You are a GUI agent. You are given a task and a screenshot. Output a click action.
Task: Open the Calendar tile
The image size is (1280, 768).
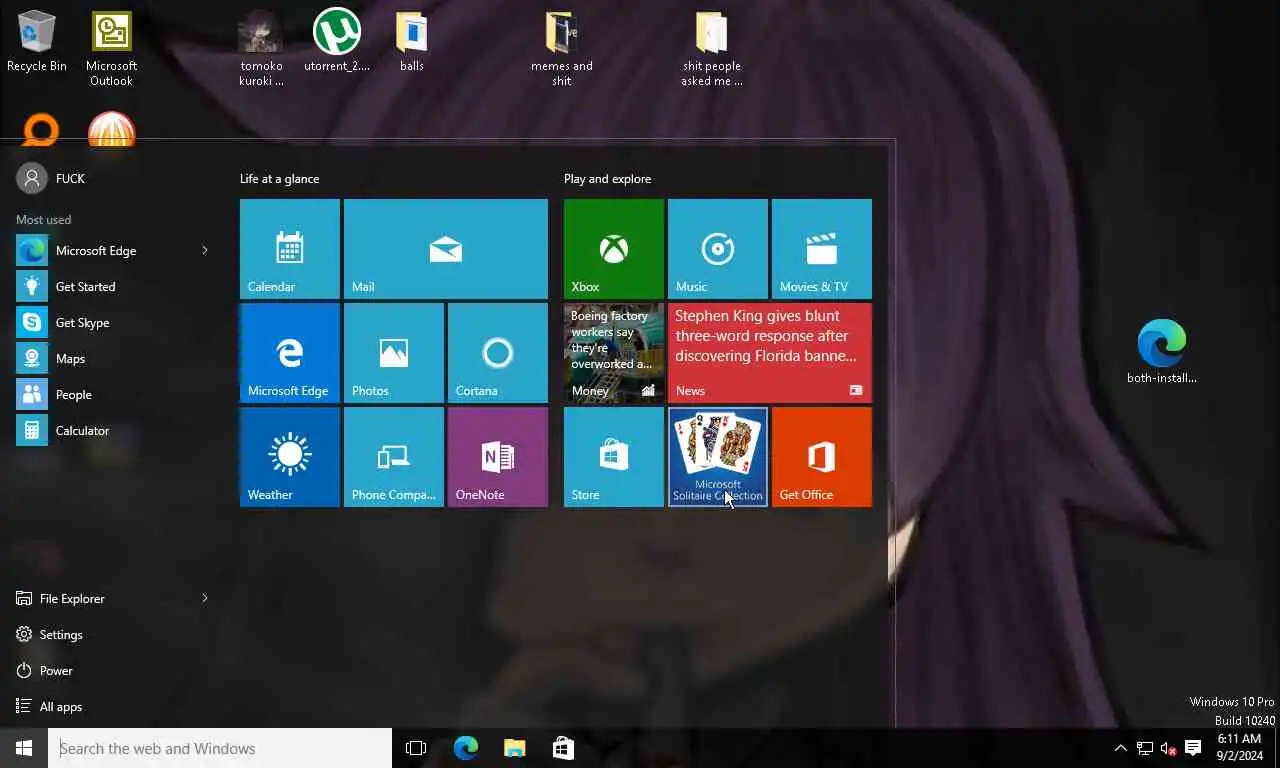pyautogui.click(x=290, y=249)
